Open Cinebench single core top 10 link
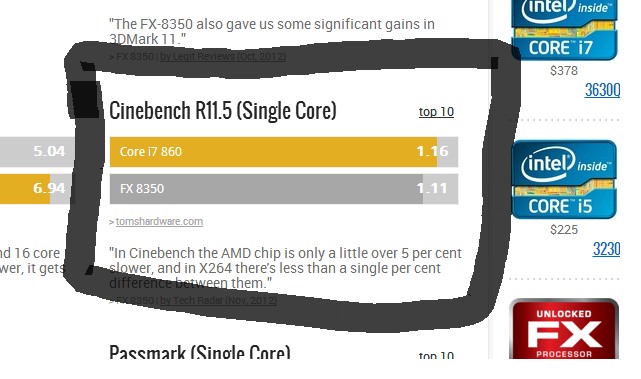 click(x=436, y=112)
